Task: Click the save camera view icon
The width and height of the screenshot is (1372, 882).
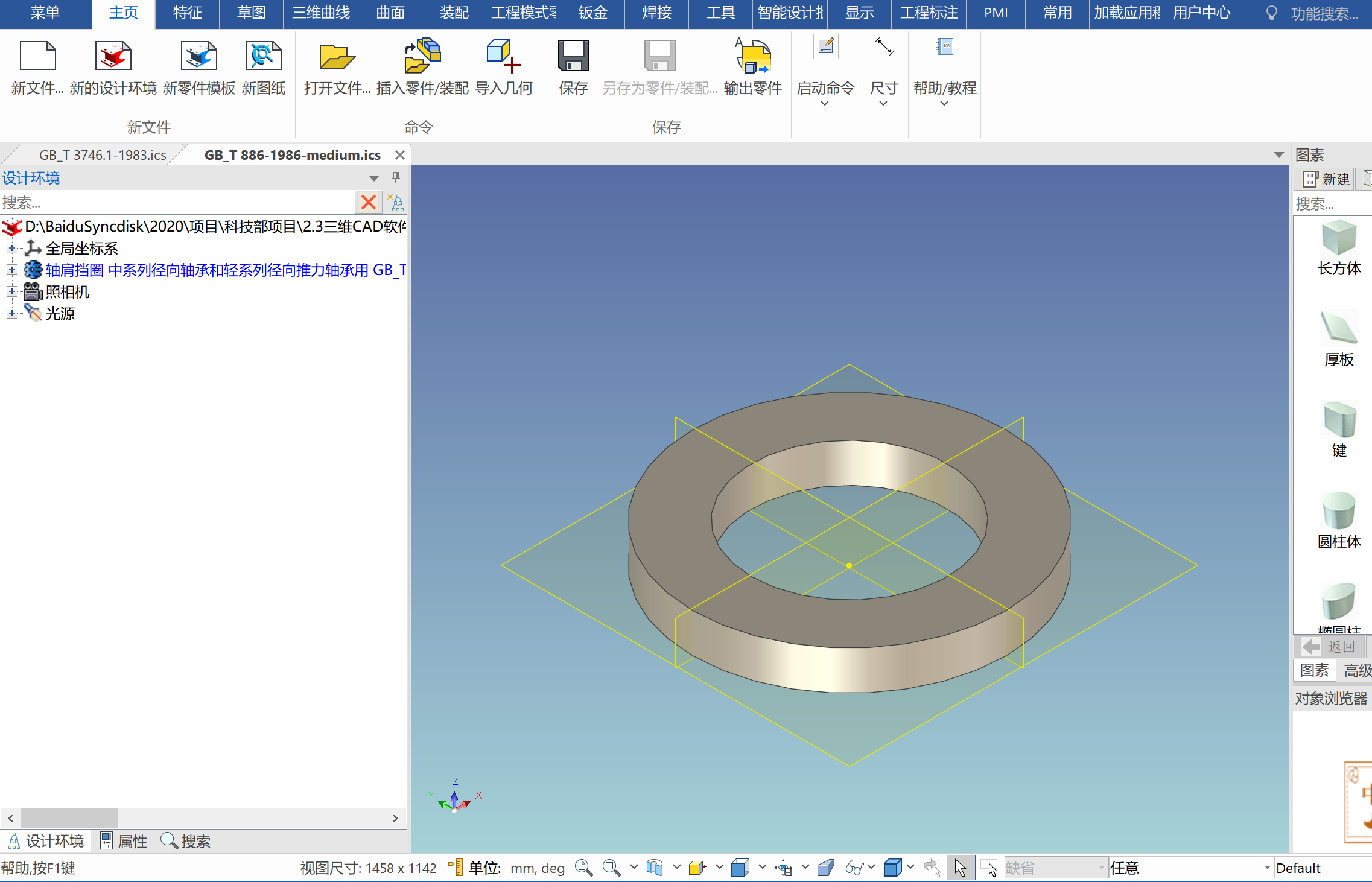Action: point(784,868)
